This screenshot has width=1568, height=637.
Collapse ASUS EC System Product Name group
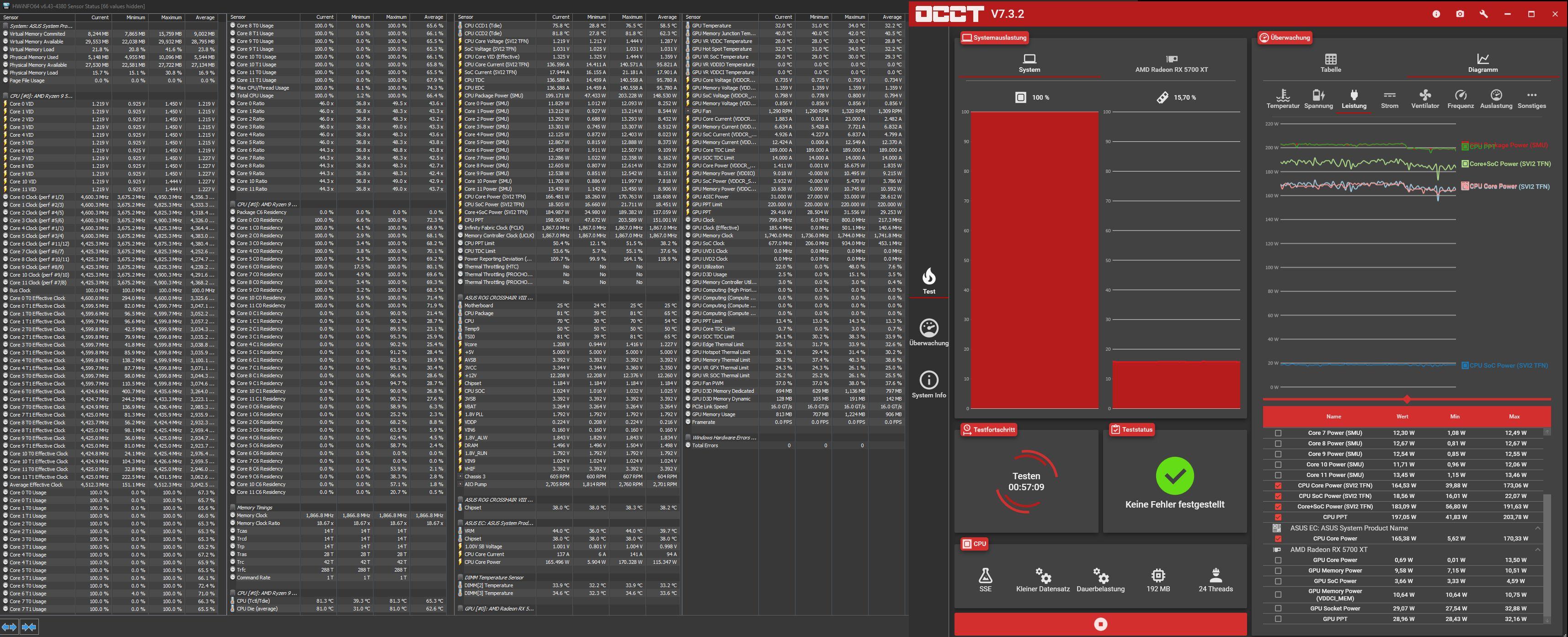1537,528
